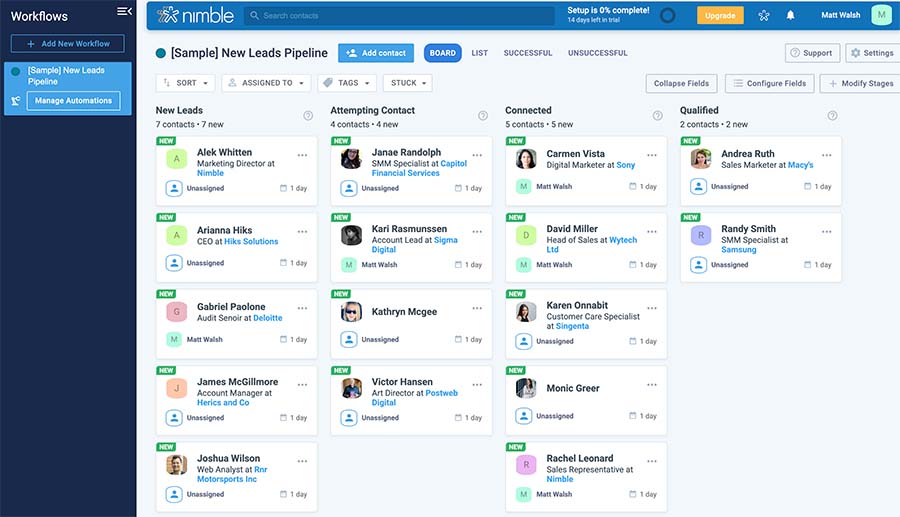Screen dimensions: 900x517
Task: Open more options for Andrea Ruth card
Action: click(x=827, y=155)
